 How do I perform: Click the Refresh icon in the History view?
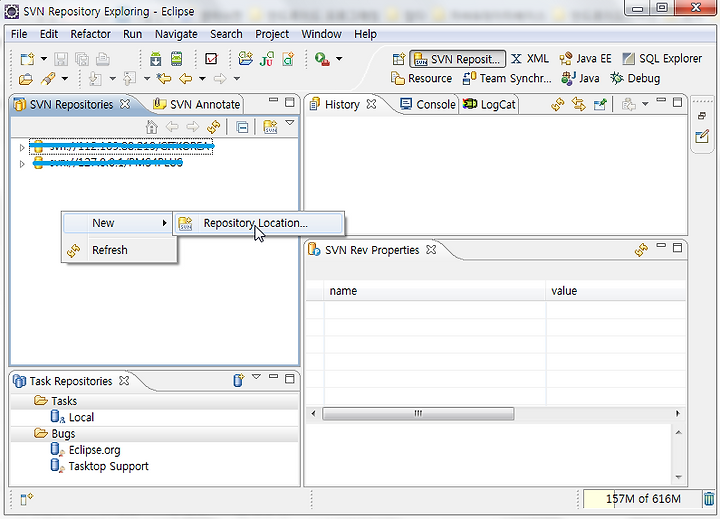pyautogui.click(x=557, y=105)
